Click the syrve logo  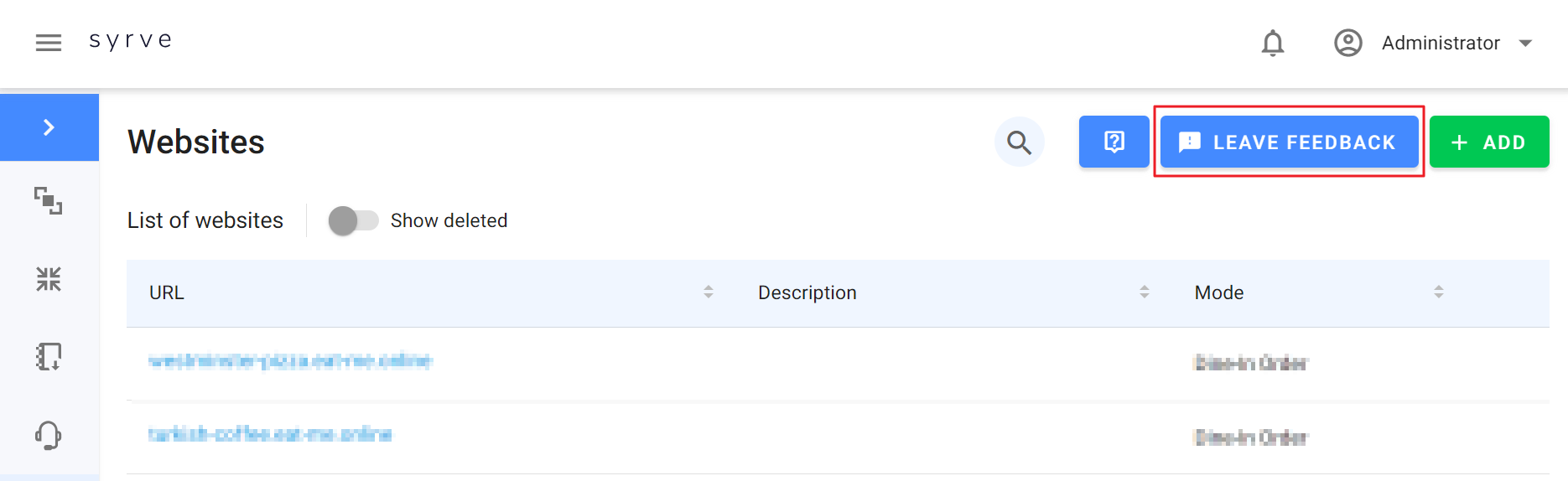click(131, 41)
